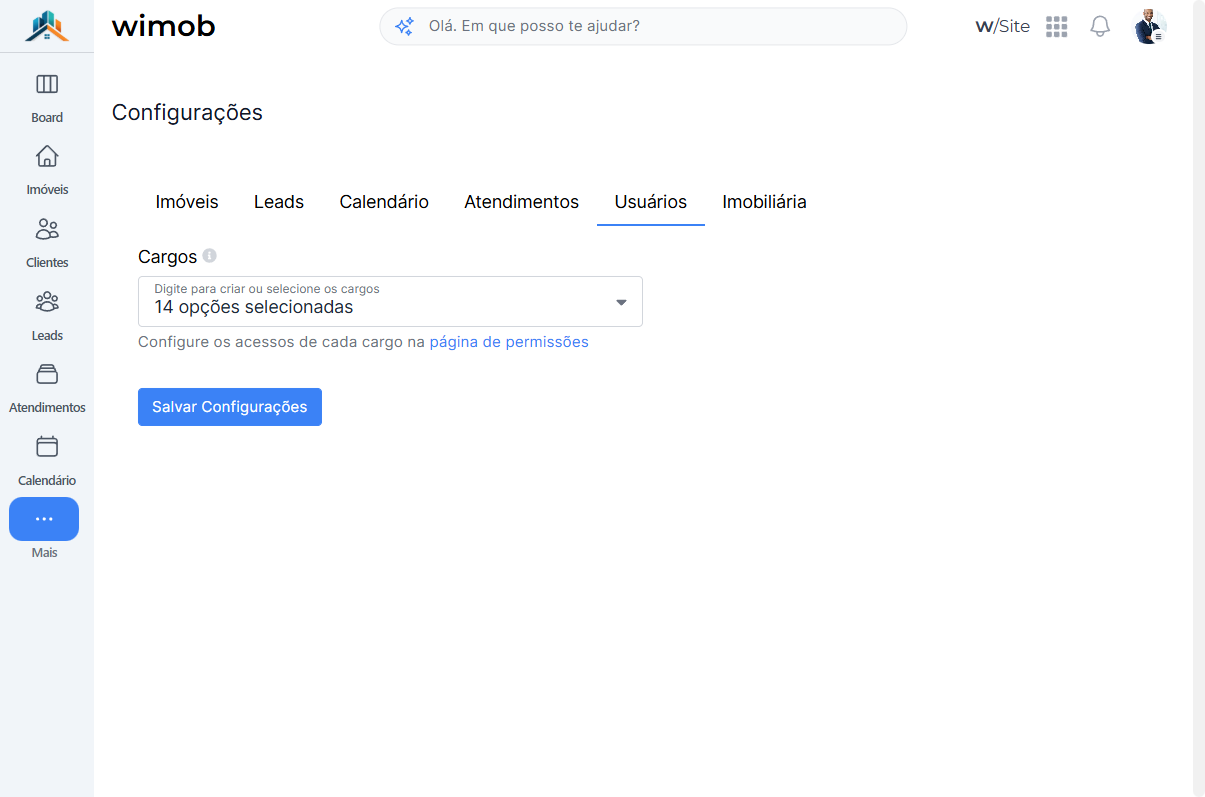The image size is (1205, 797).
Task: Open the apps grid menu
Action: (1057, 27)
